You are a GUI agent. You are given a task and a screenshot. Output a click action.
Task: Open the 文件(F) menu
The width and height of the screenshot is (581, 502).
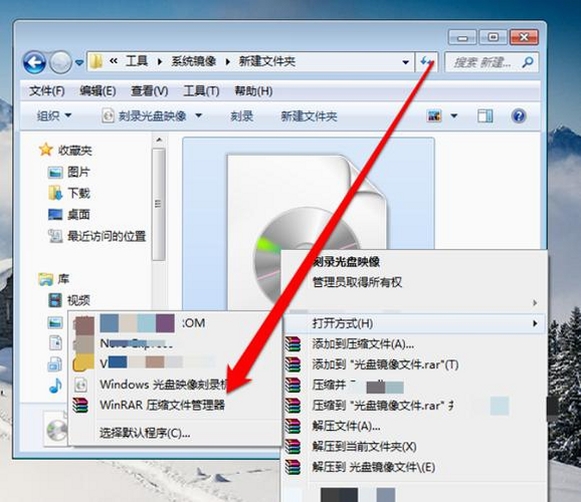[47, 91]
